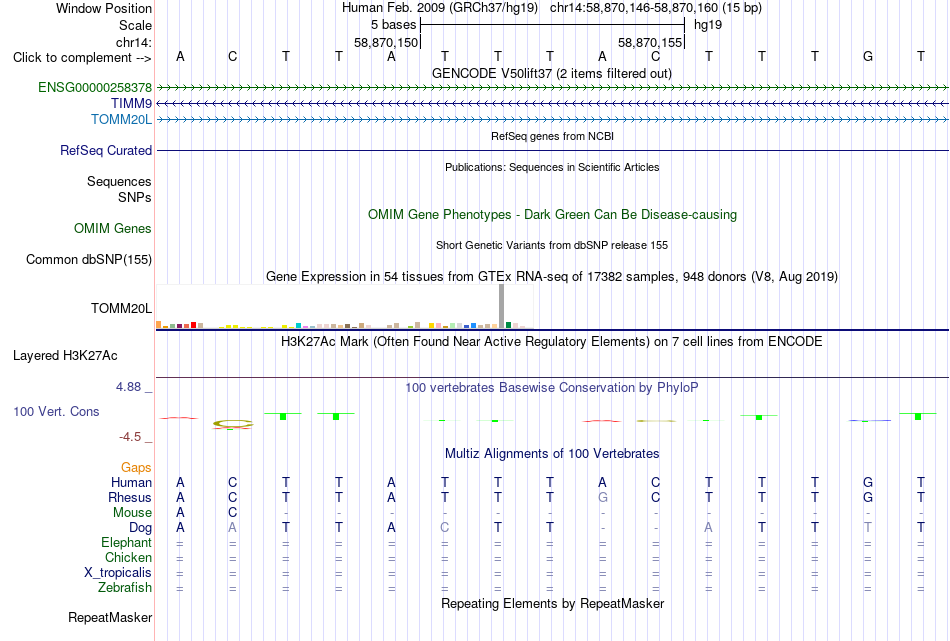Click the 100 Vert. Cons track label
Image resolution: width=950 pixels, height=641 pixels.
56,411
